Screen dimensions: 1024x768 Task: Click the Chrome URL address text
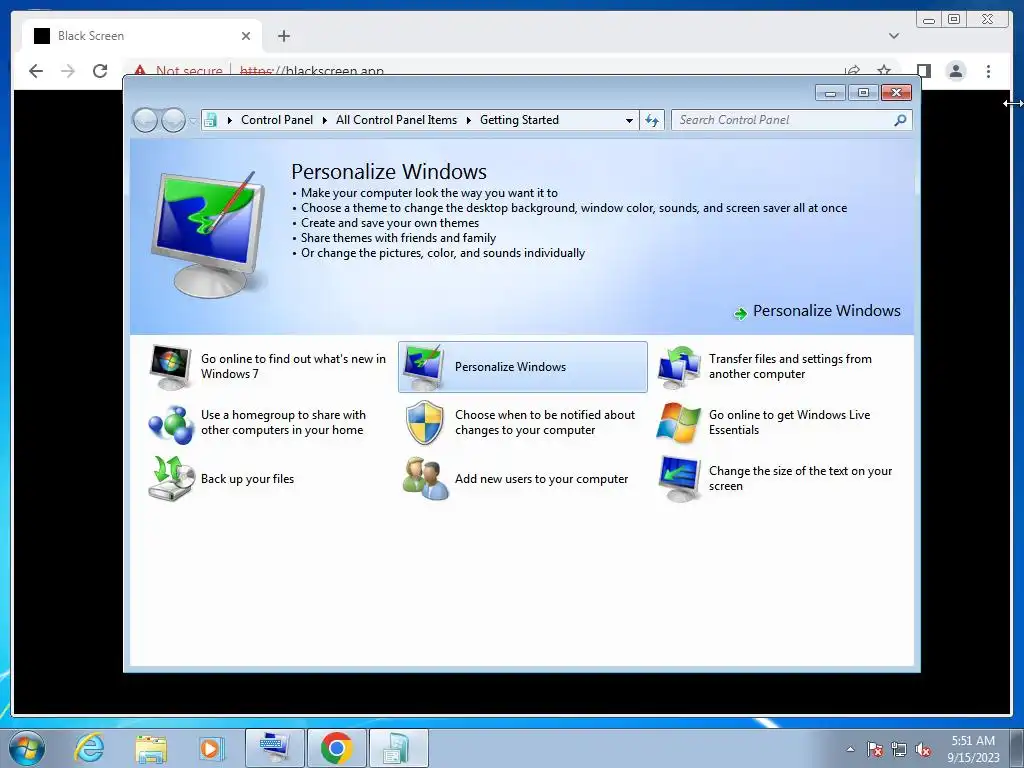(312, 71)
